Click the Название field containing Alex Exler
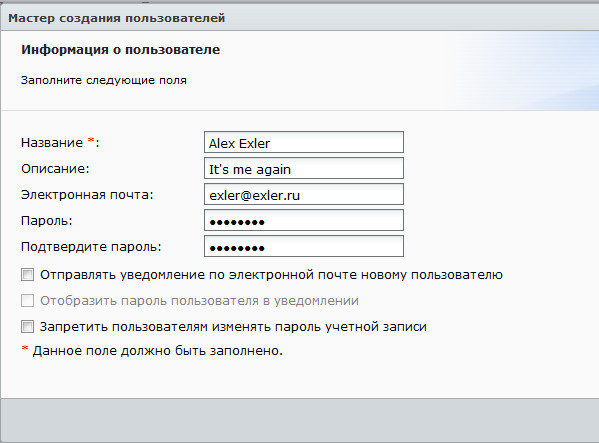 point(304,142)
